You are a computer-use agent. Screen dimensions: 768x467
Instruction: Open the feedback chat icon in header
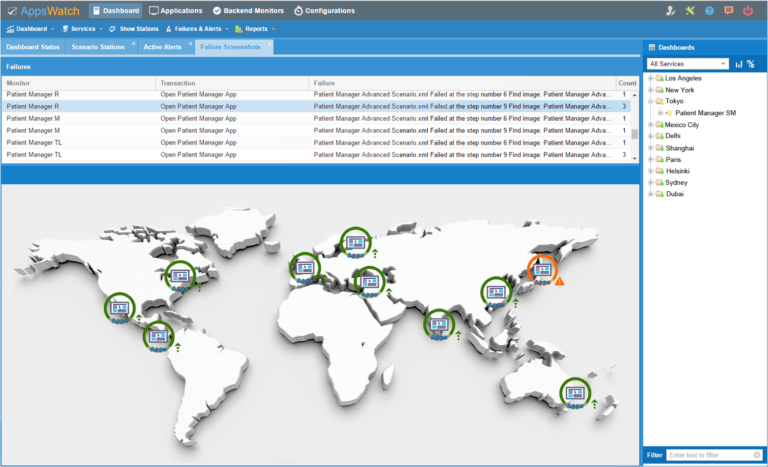tap(729, 10)
